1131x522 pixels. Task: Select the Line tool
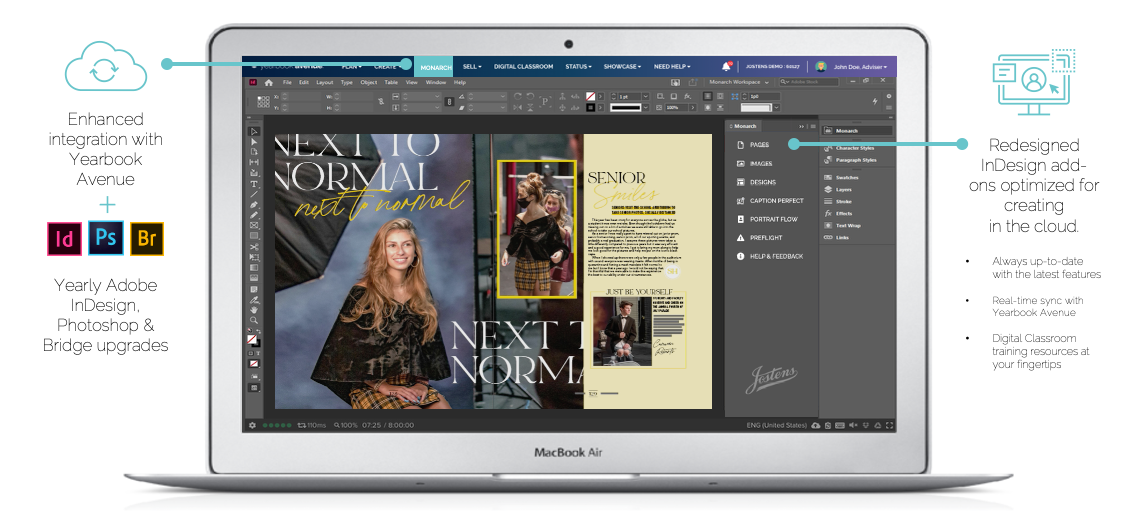(254, 194)
